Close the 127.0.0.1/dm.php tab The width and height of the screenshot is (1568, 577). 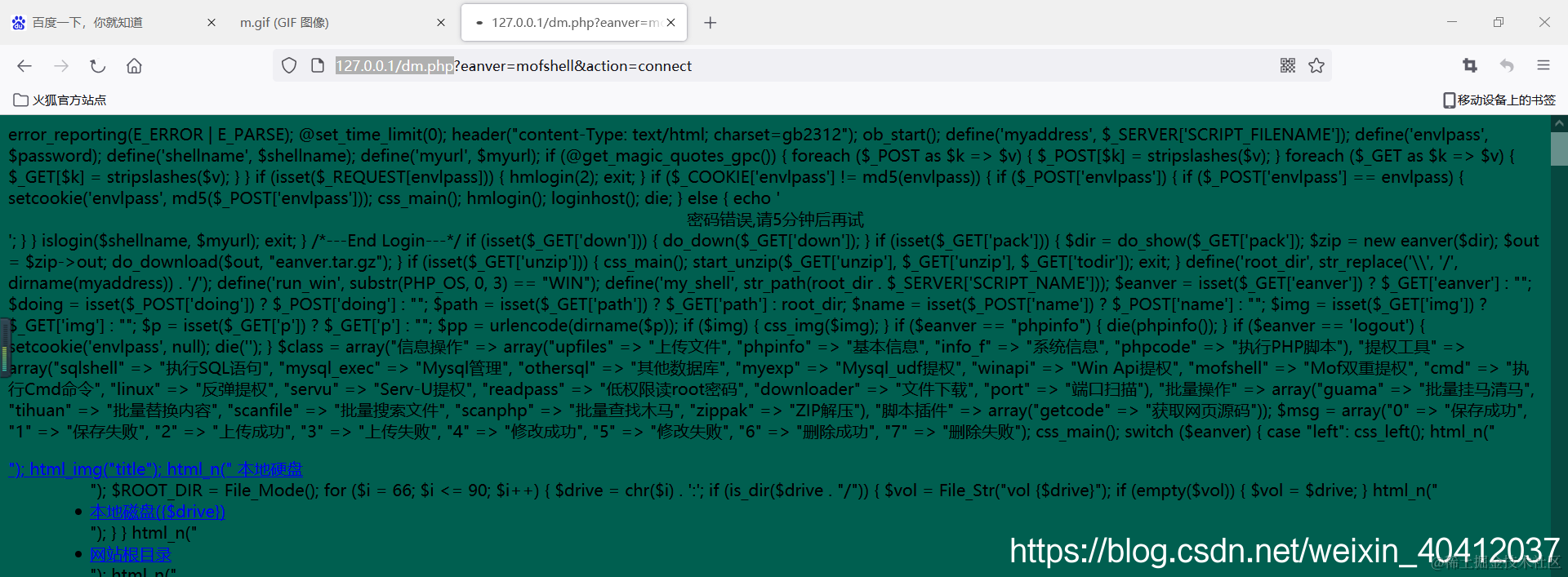(670, 23)
